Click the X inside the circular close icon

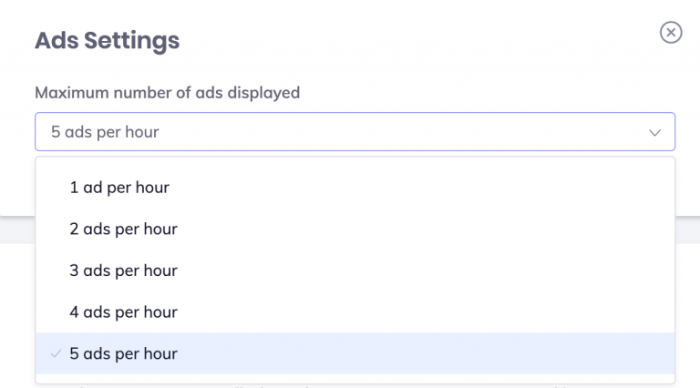tap(671, 32)
